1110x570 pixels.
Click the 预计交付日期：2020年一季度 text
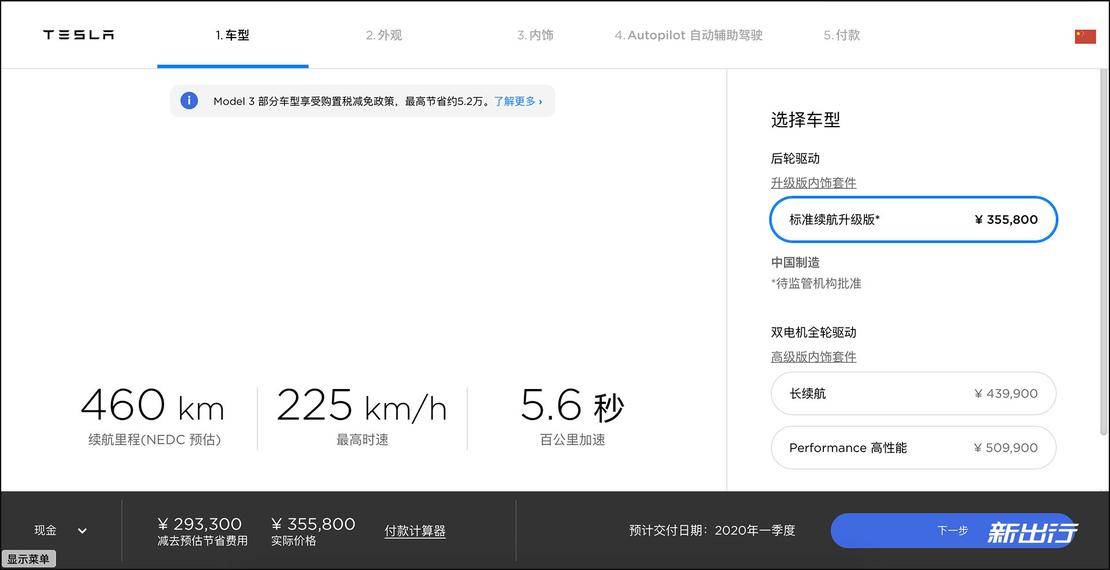point(712,530)
